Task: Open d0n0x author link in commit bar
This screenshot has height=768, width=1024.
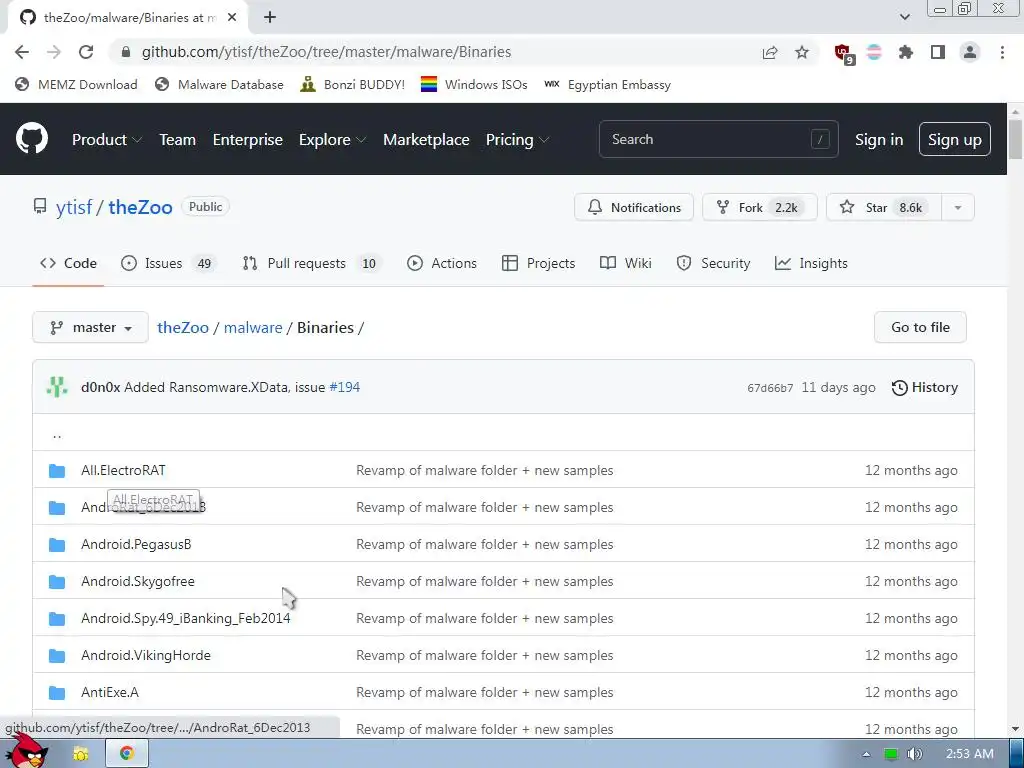Action: point(101,387)
